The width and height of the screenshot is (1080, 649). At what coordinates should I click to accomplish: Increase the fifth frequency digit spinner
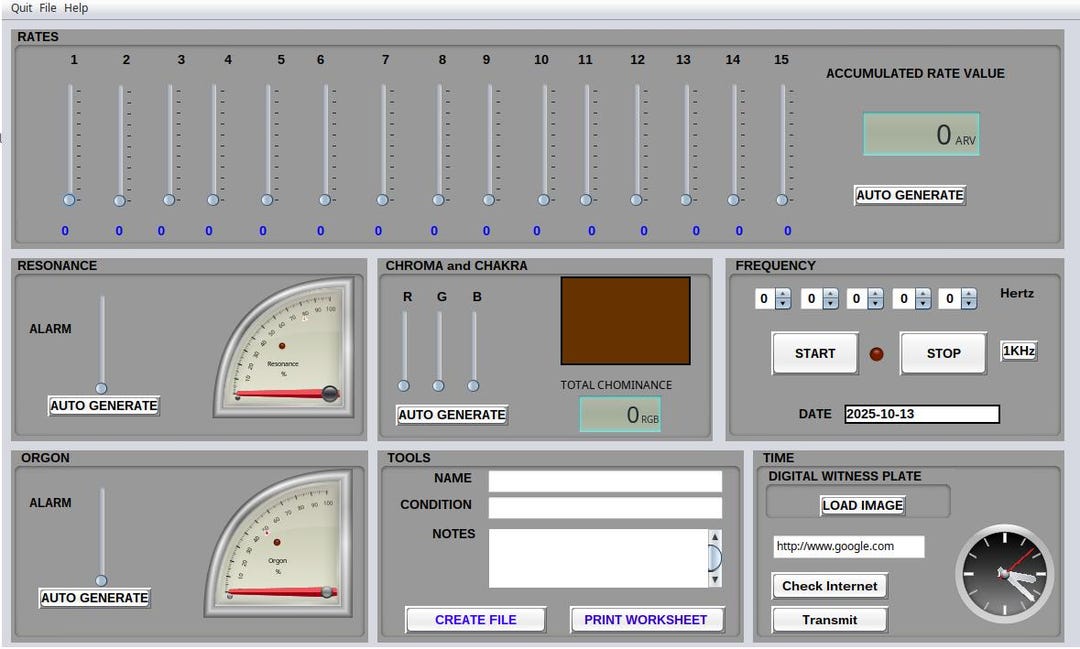tap(969, 293)
